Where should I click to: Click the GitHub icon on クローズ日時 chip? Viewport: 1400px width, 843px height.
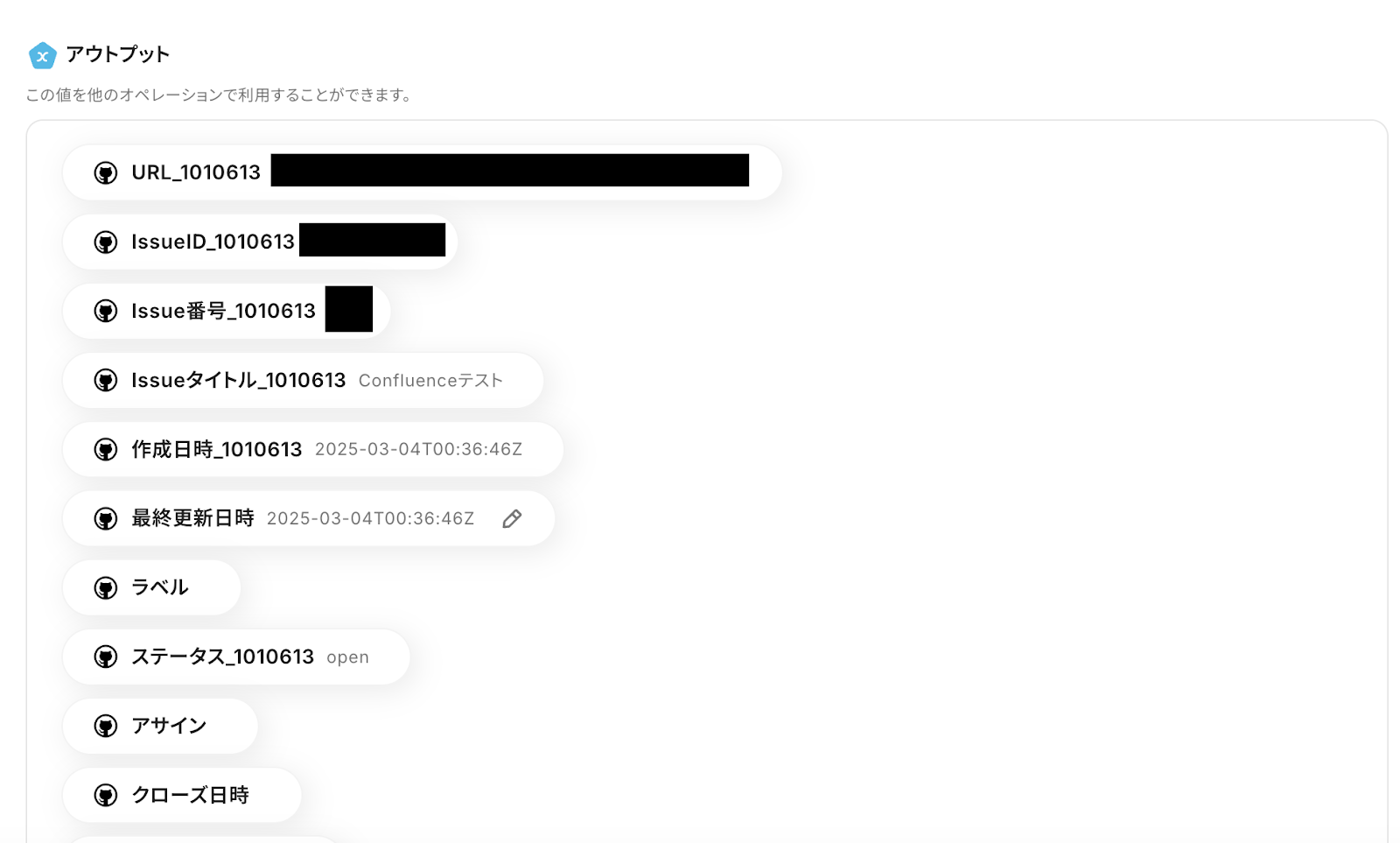pyautogui.click(x=106, y=795)
